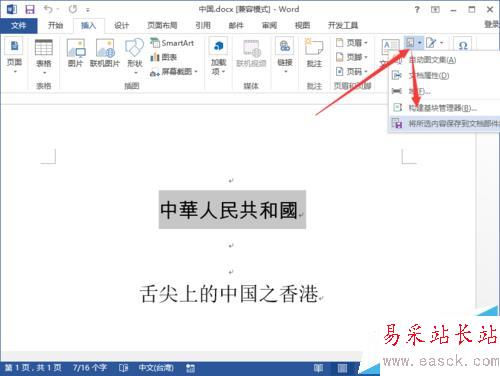The height and width of the screenshot is (376, 500).
Task: Open the 页脚 (Footer) dropdown
Action: (352, 57)
